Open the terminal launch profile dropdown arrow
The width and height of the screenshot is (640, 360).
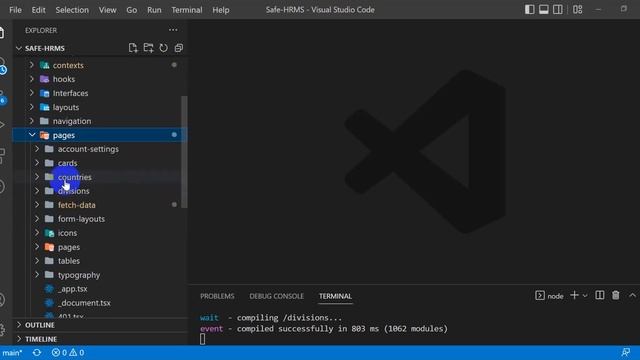coord(585,296)
